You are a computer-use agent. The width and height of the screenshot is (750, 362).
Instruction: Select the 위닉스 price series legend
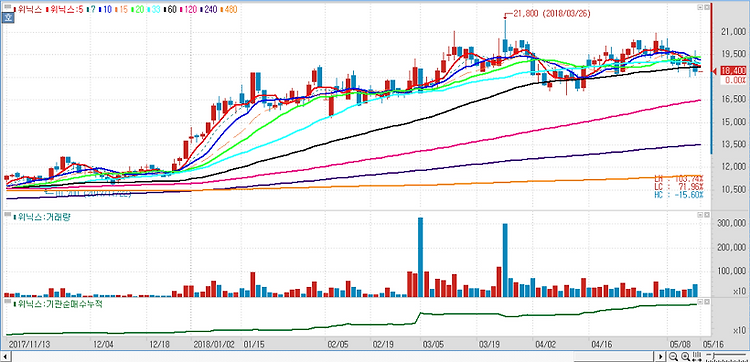click(28, 9)
